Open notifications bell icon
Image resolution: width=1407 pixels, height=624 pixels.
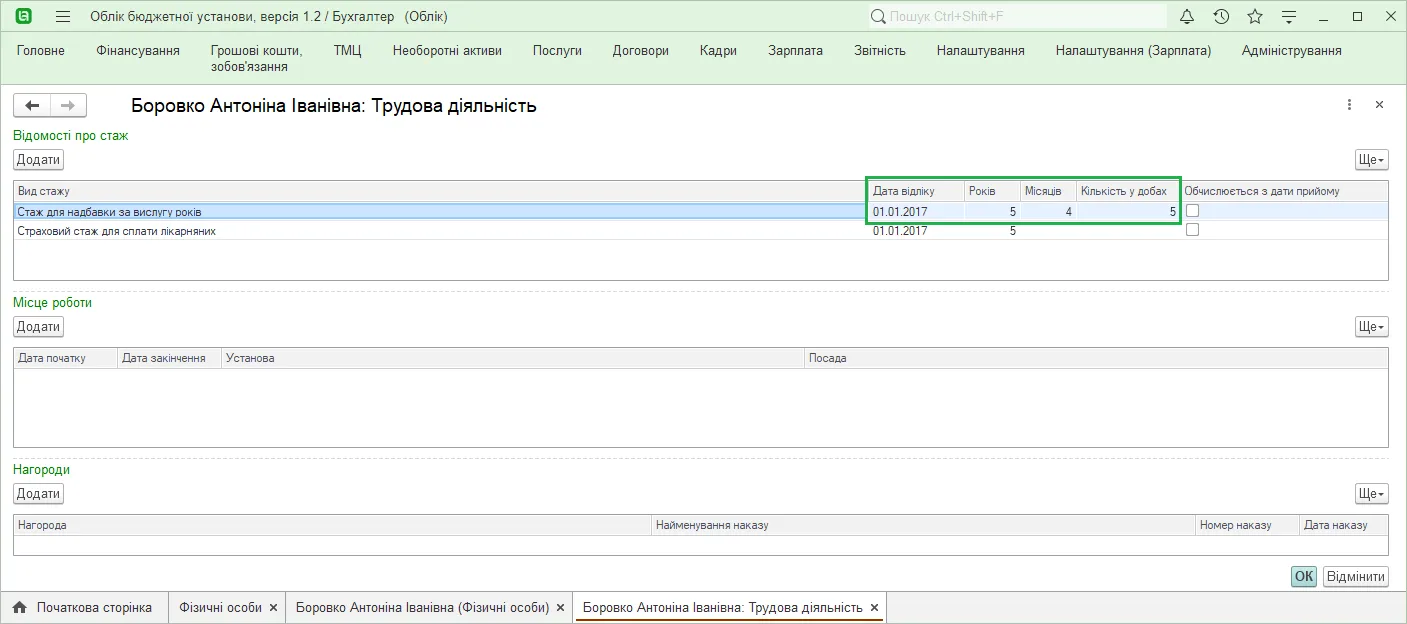point(1187,16)
